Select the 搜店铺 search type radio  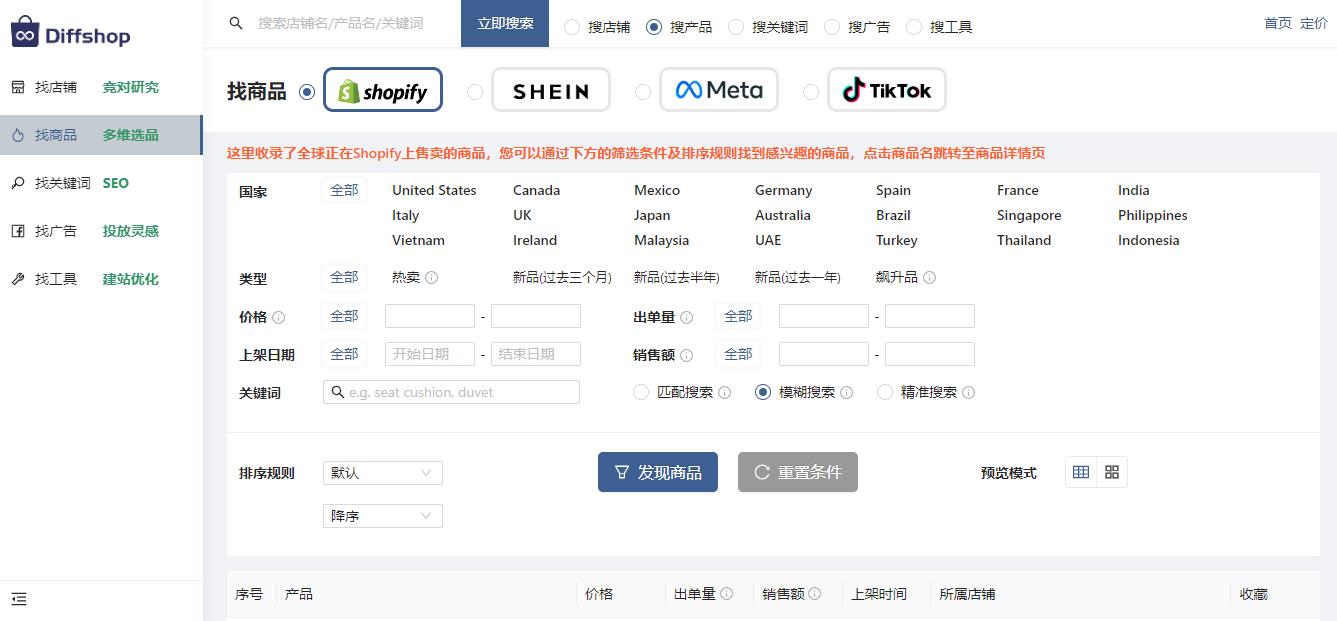[572, 27]
